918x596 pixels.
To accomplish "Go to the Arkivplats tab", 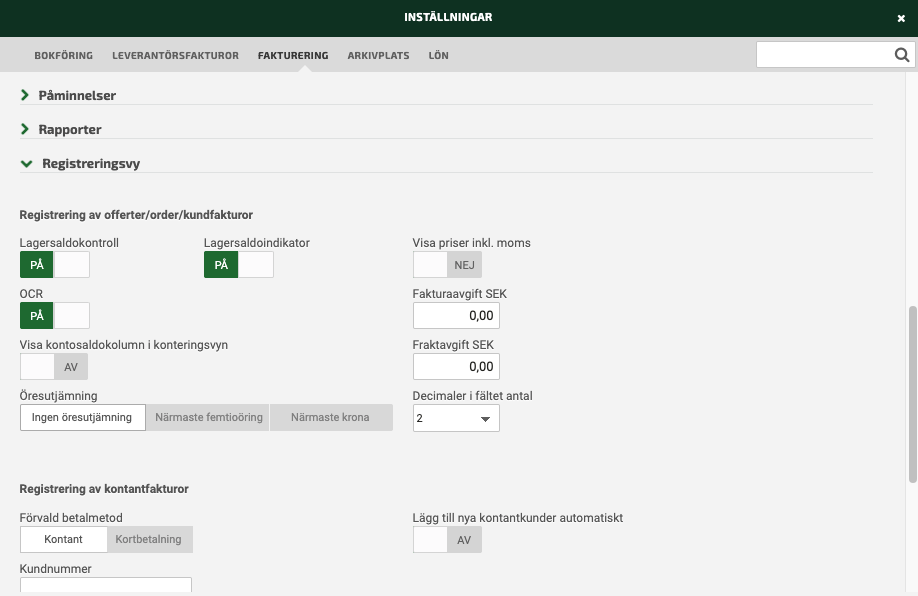I will [x=378, y=56].
